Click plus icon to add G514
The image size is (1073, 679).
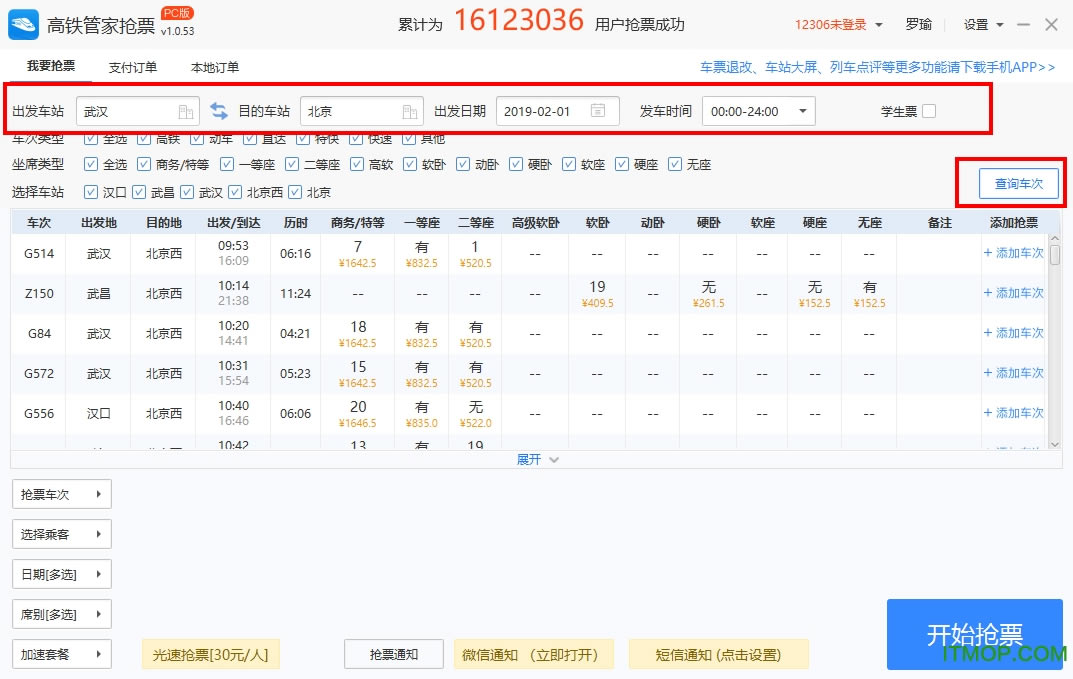coord(987,253)
